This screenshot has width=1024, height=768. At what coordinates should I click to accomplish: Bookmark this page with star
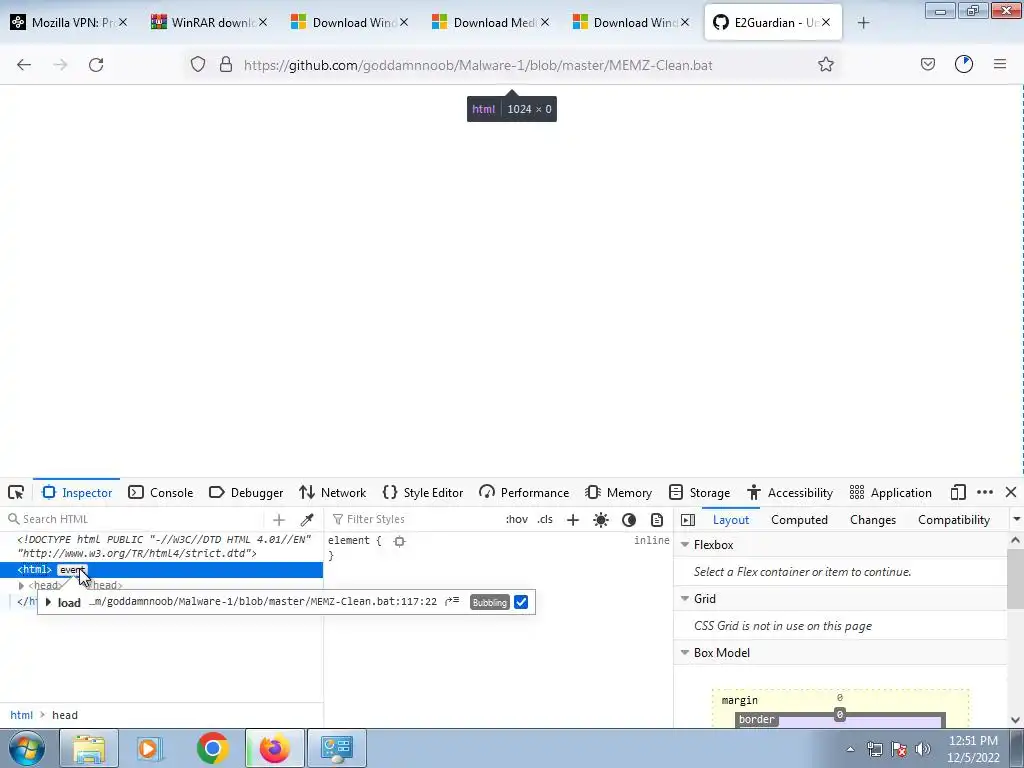coord(825,65)
